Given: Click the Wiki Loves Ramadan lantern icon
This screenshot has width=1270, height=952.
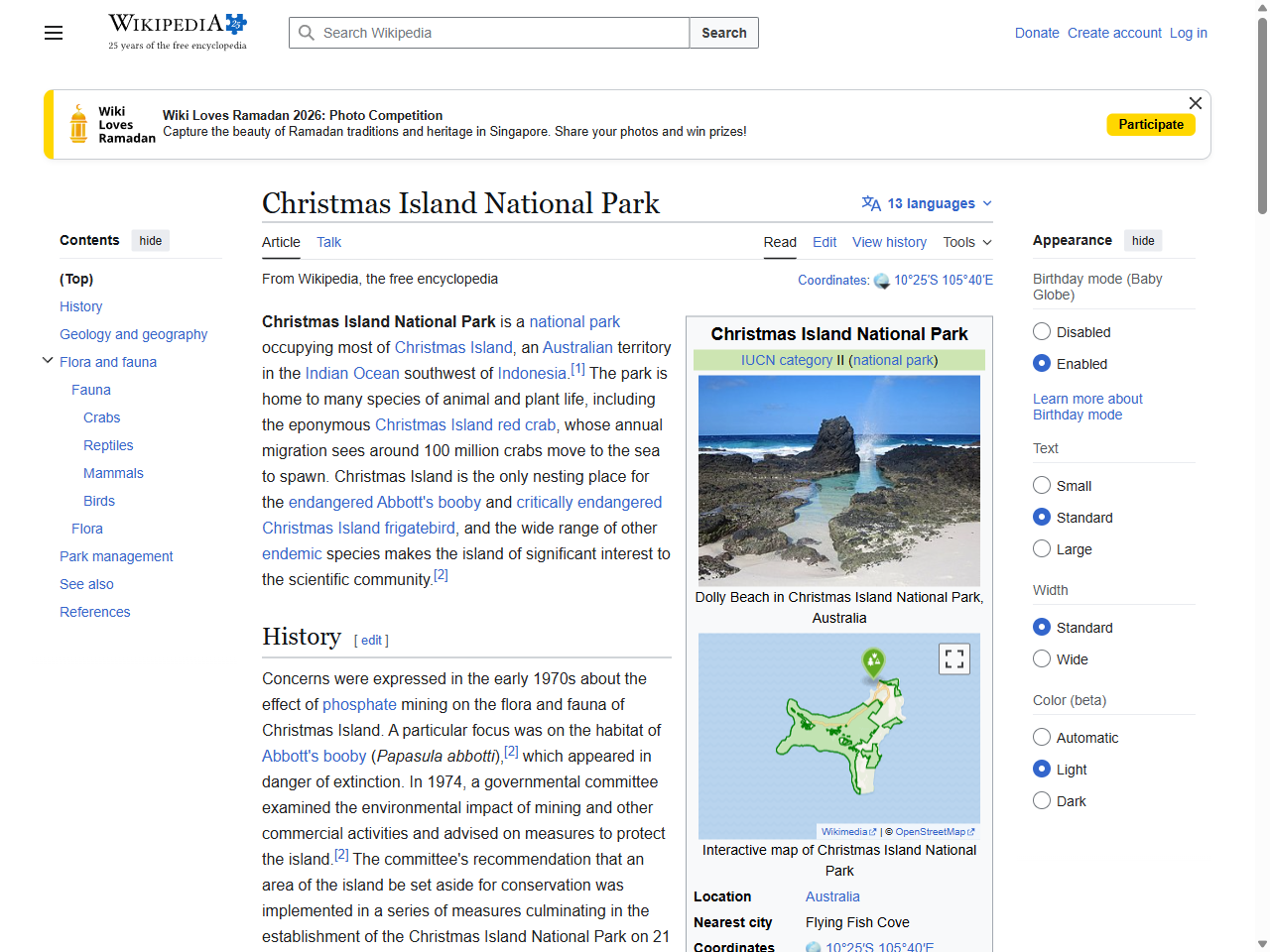Looking at the screenshot, I should pyautogui.click(x=76, y=124).
